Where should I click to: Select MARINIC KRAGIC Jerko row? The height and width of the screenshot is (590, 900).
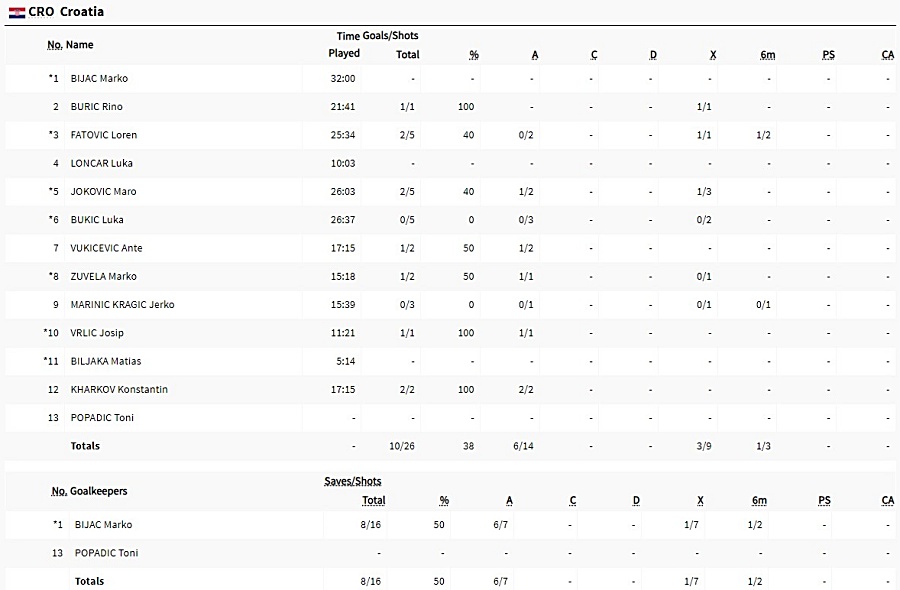(450, 305)
